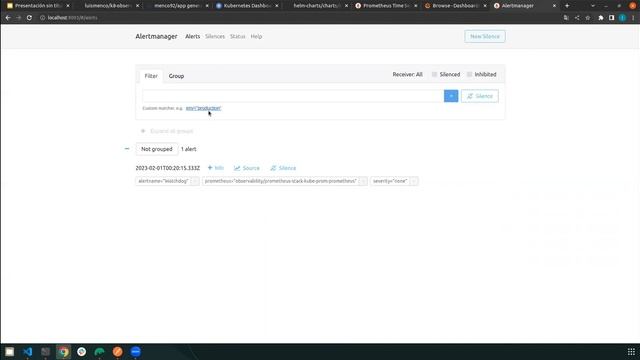This screenshot has height=360, width=640.
Task: Click the browser profile avatar icon
Action: (622, 18)
